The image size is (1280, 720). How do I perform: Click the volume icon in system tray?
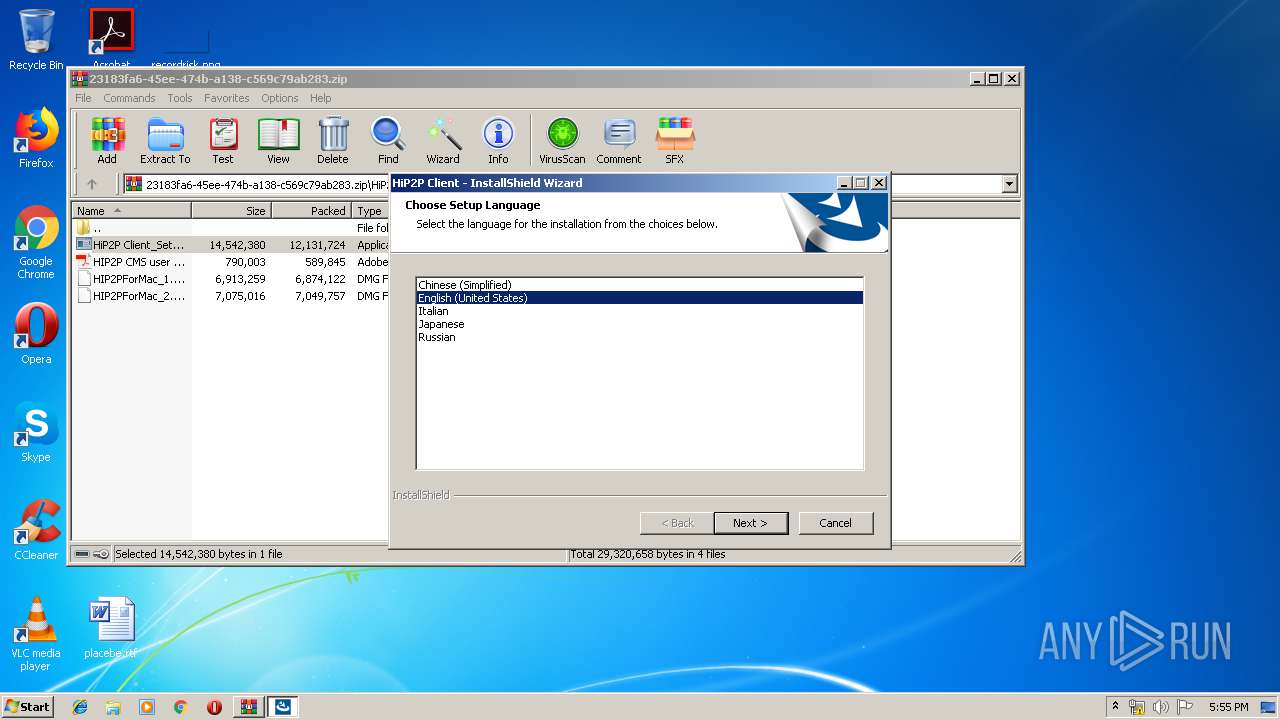(x=1161, y=707)
